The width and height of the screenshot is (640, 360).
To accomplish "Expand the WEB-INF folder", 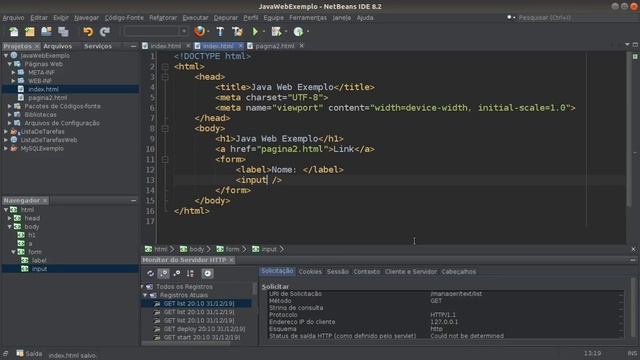I will (13, 81).
